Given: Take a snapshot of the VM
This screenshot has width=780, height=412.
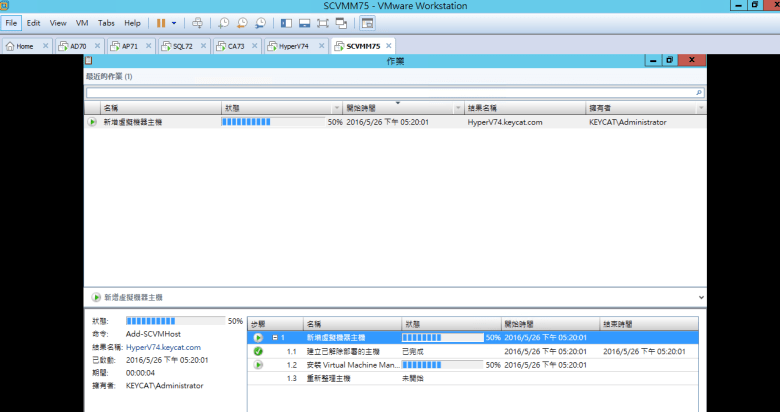Looking at the screenshot, I should (x=223, y=22).
